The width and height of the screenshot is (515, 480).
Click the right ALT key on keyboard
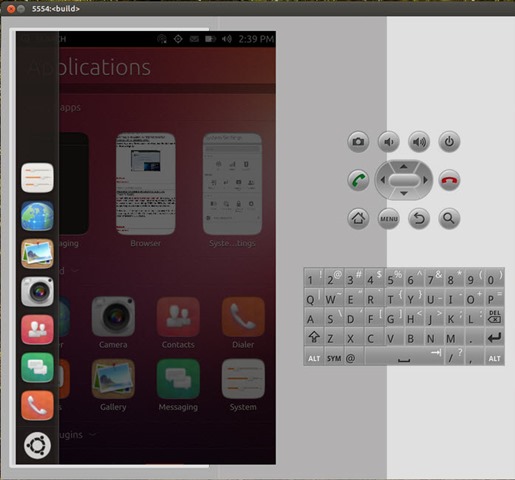[x=494, y=357]
